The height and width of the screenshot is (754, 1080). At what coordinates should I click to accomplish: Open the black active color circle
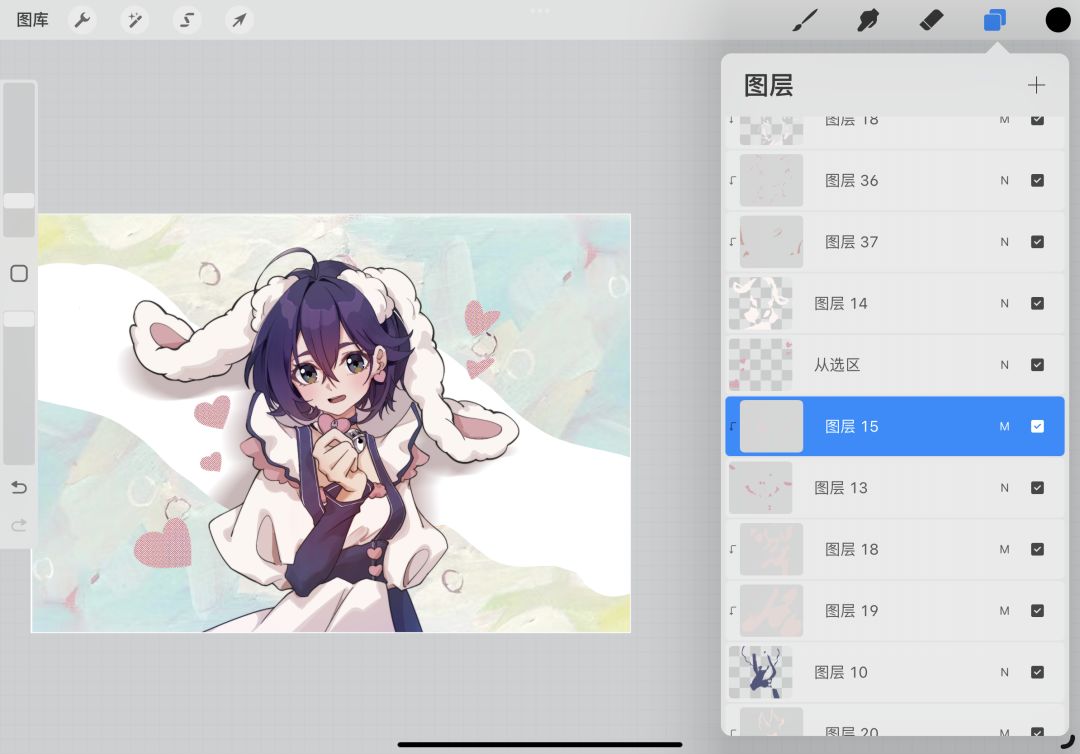pos(1057,20)
